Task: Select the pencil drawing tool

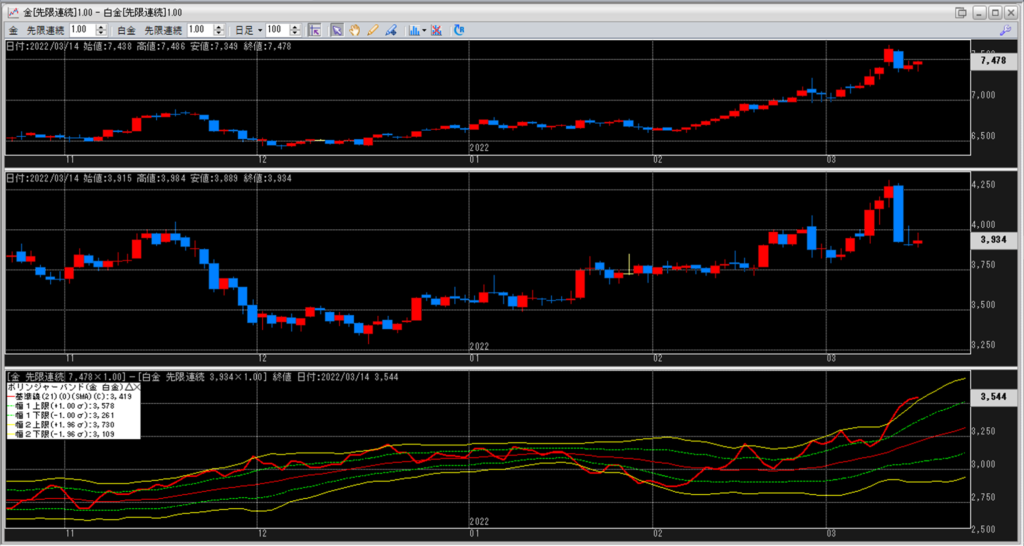Action: [x=372, y=30]
